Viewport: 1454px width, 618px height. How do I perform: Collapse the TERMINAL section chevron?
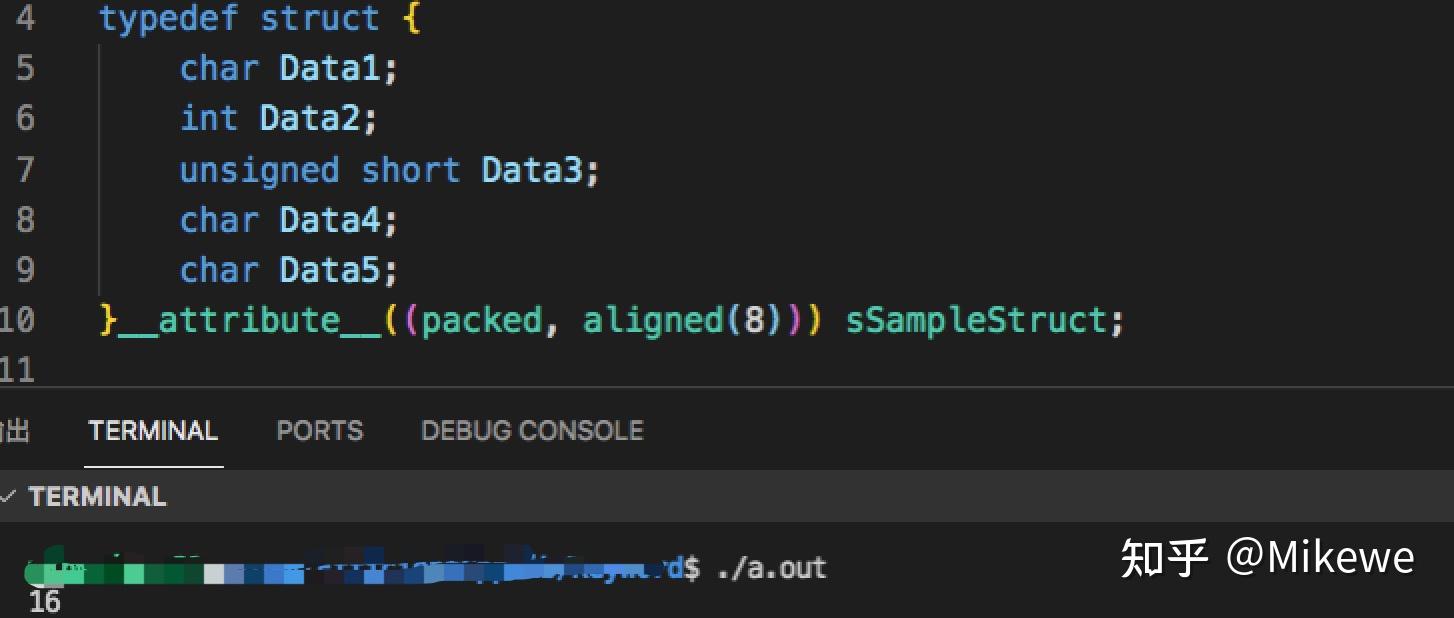(9, 496)
